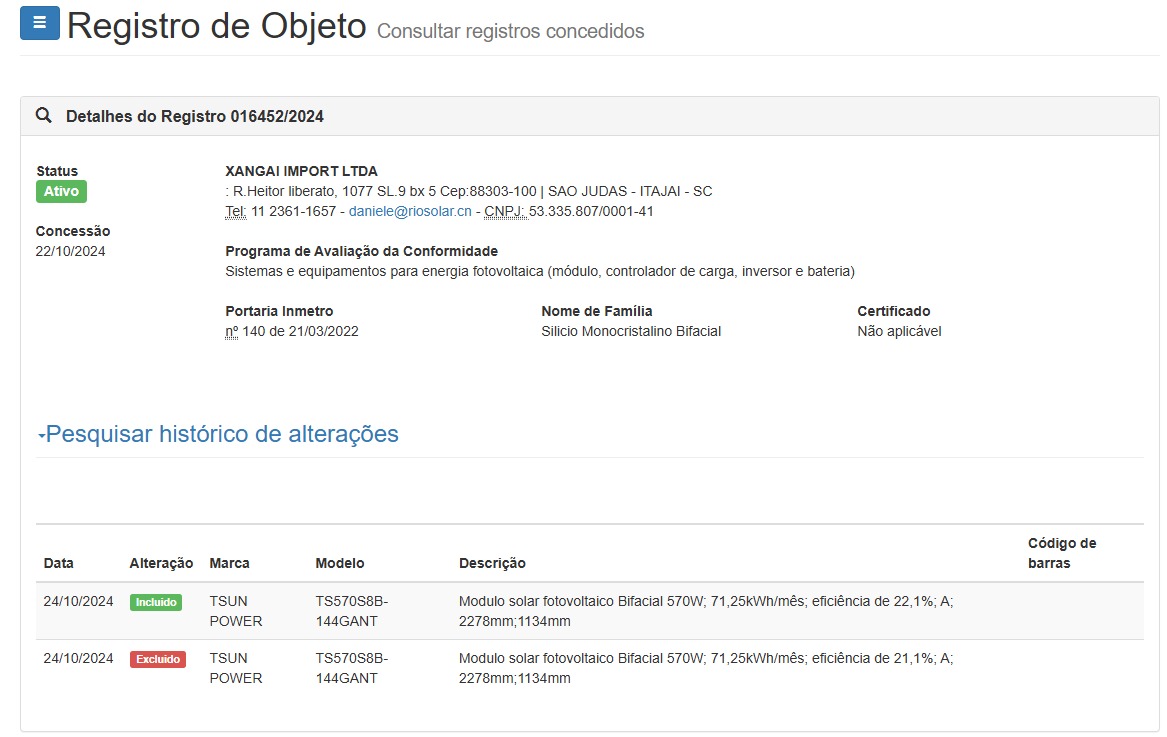Click the Consultar registros concedidos subtitle

pyautogui.click(x=511, y=31)
